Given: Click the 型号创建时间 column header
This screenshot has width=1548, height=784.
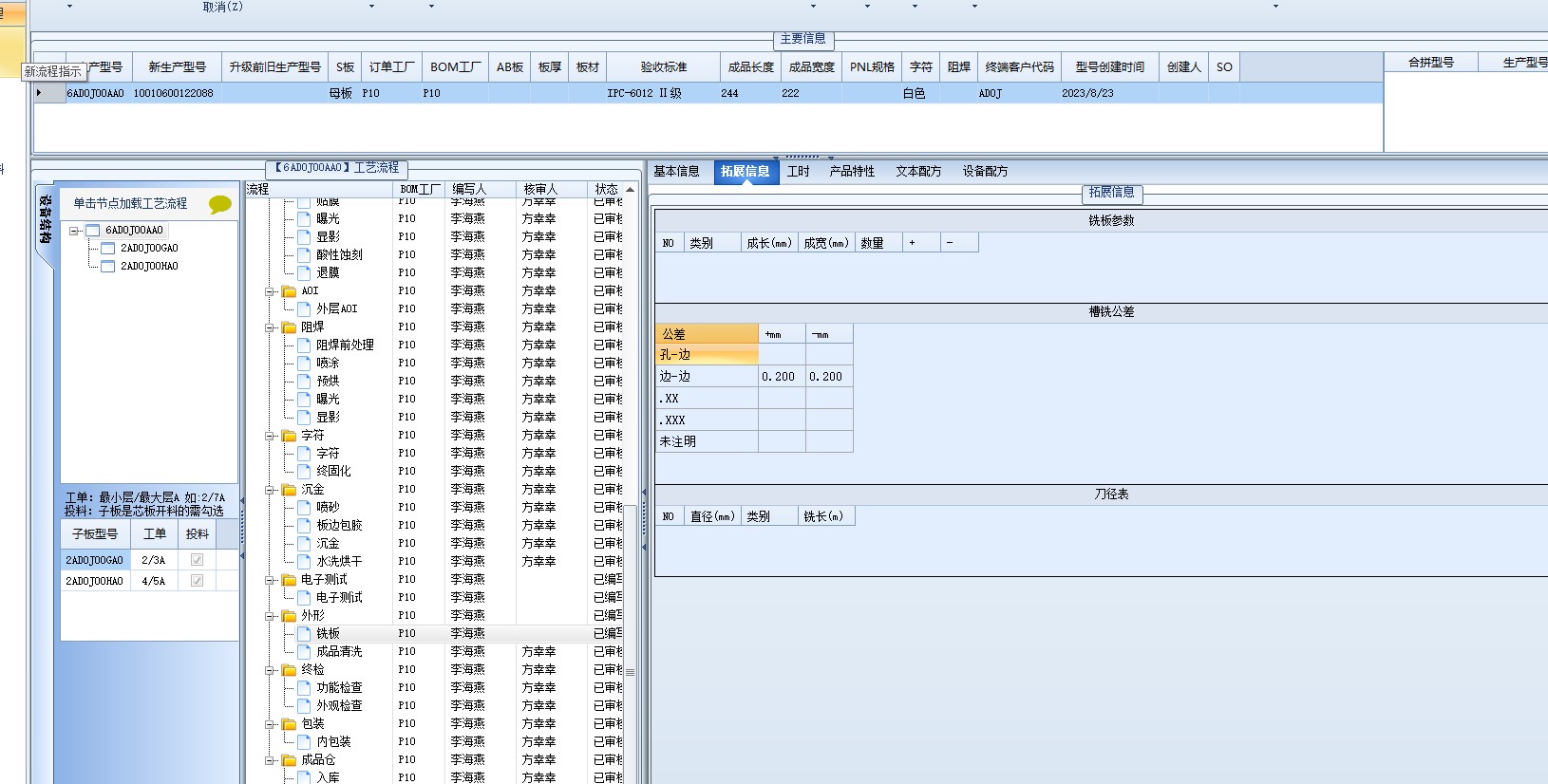Looking at the screenshot, I should click(1109, 67).
